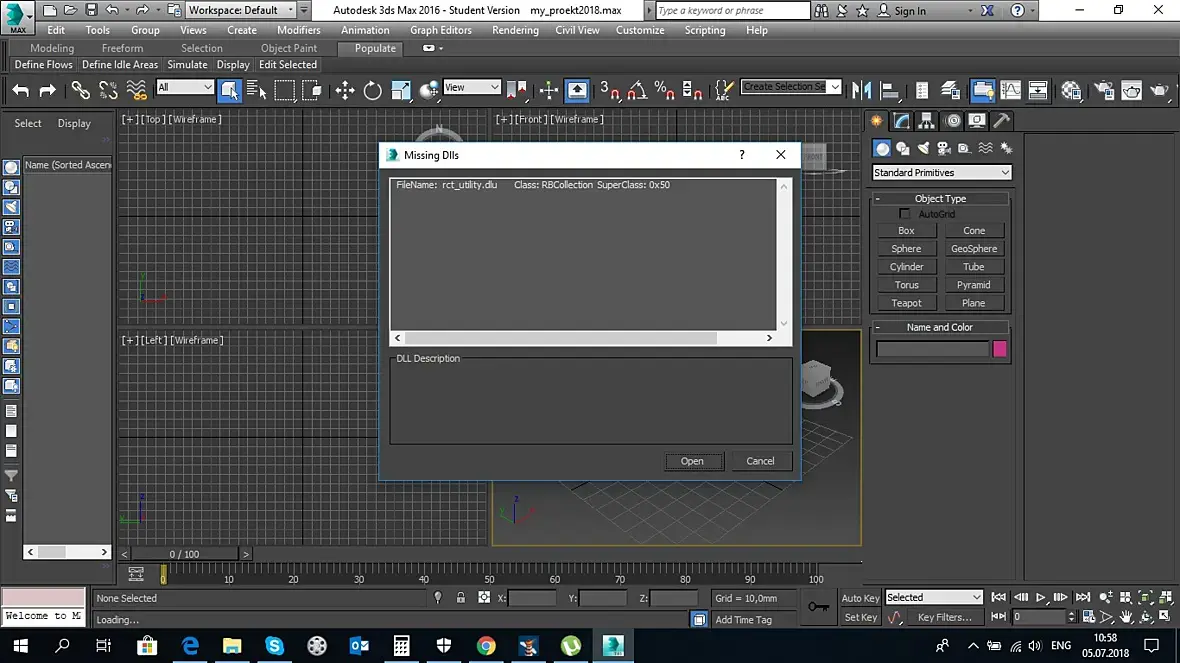Open the Material Editor icon
1180x663 pixels.
[x=1071, y=91]
